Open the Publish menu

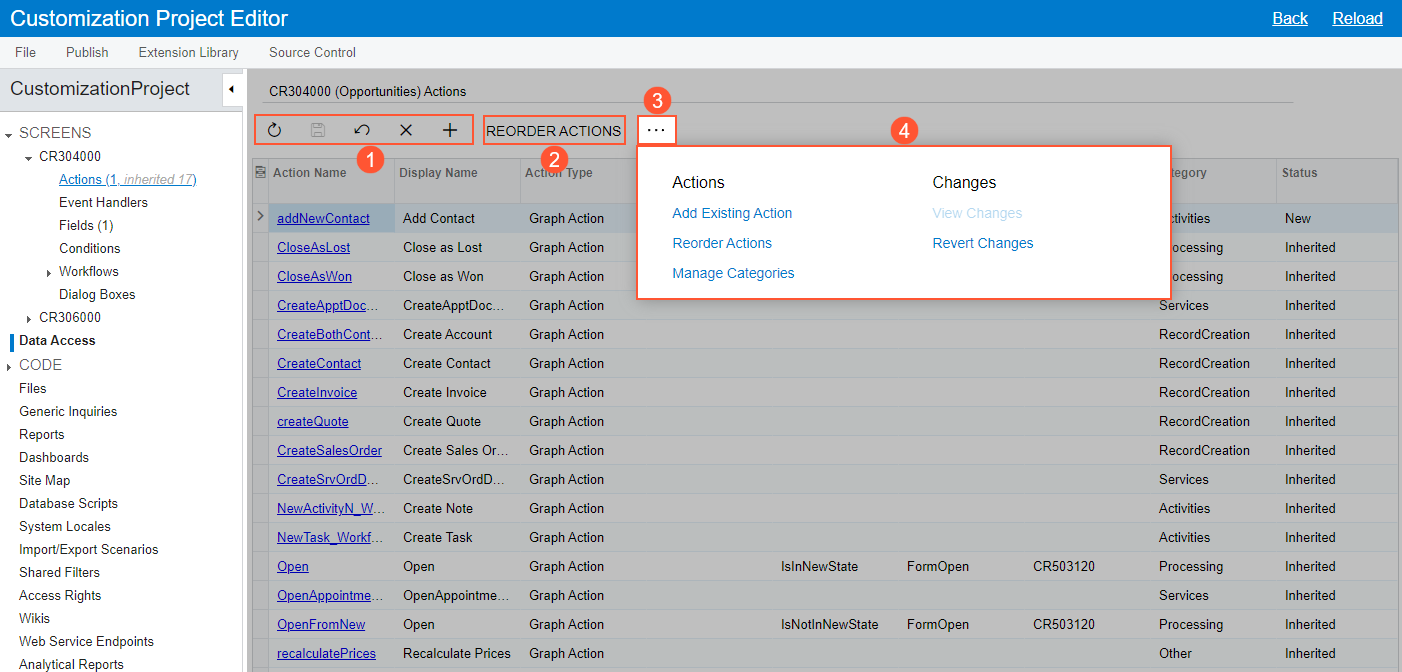pos(87,52)
